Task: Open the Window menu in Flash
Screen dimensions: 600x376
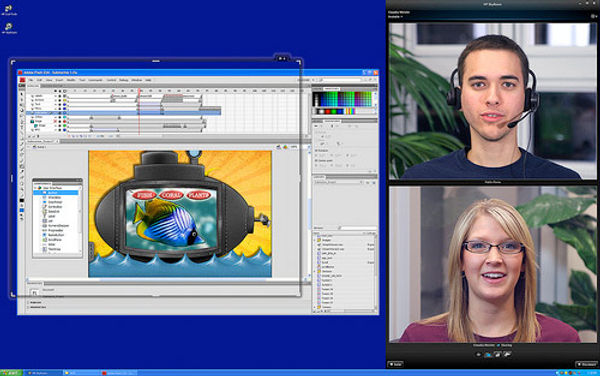Action: coord(137,80)
